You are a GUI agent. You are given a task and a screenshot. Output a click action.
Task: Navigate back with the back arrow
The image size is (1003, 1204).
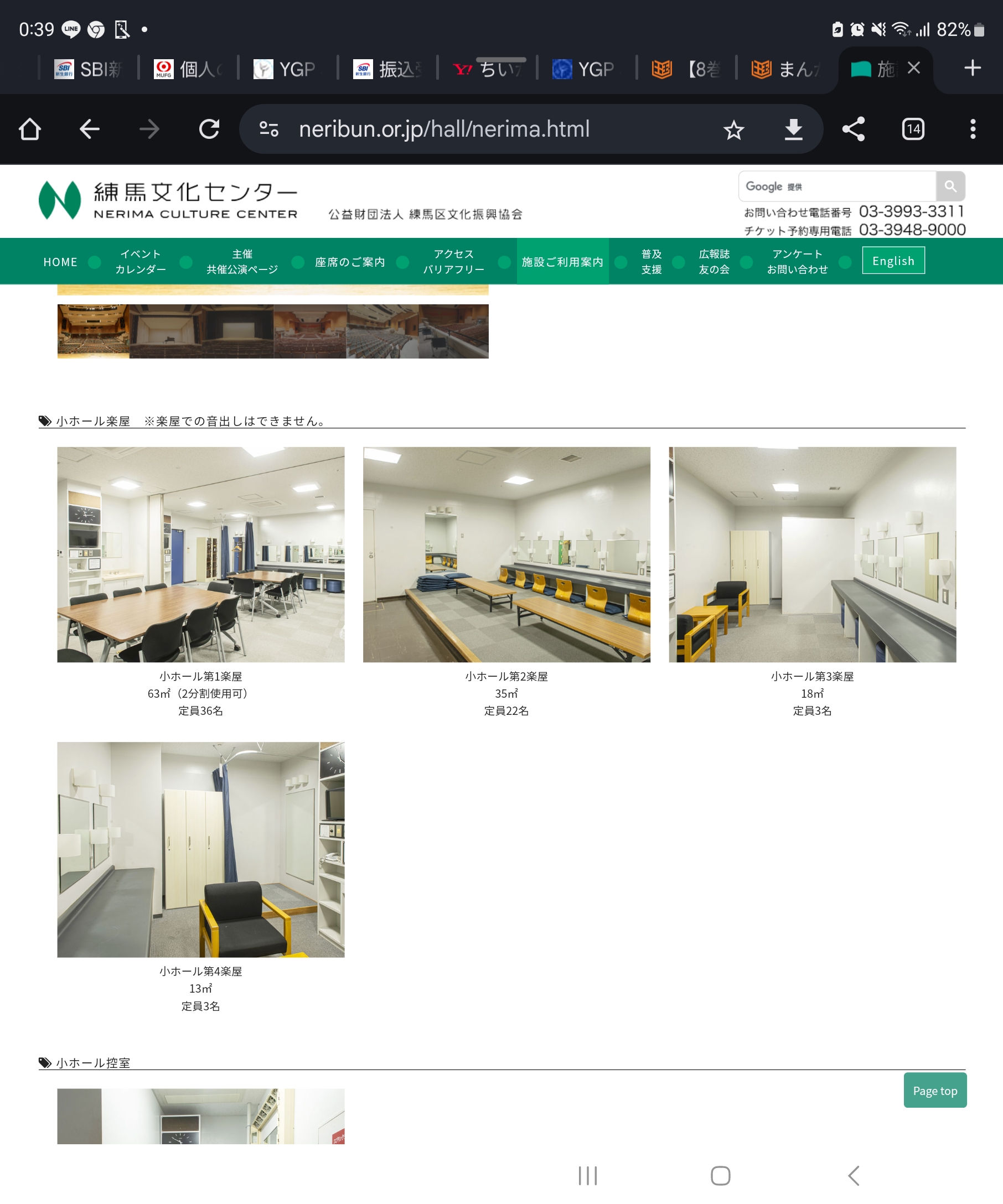(x=90, y=128)
